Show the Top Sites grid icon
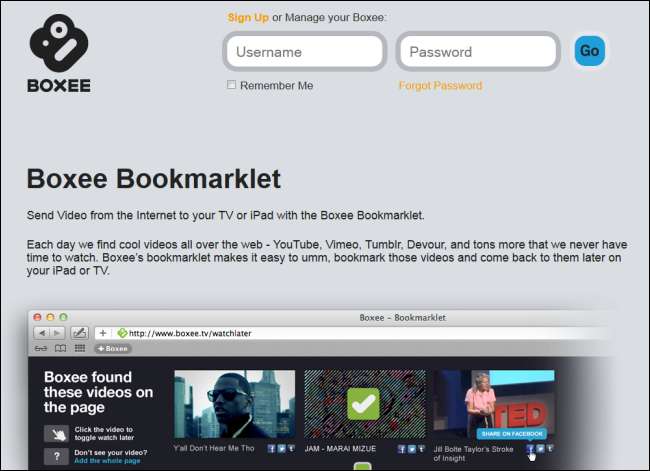The image size is (650, 471). click(x=80, y=348)
